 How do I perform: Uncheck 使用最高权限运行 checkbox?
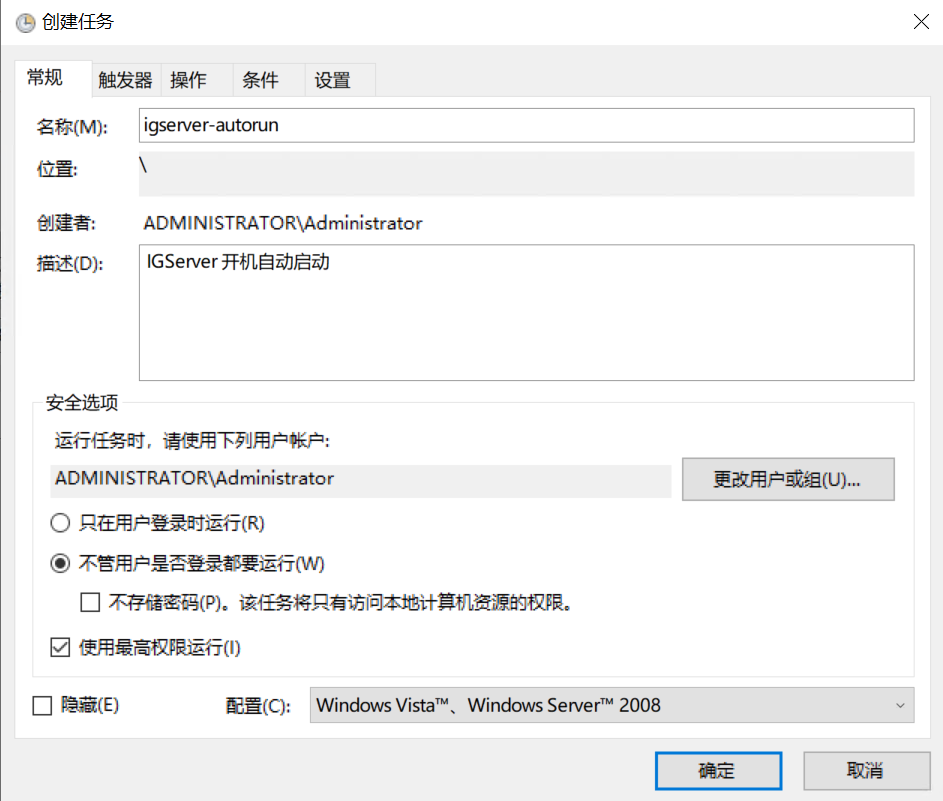pos(60,648)
